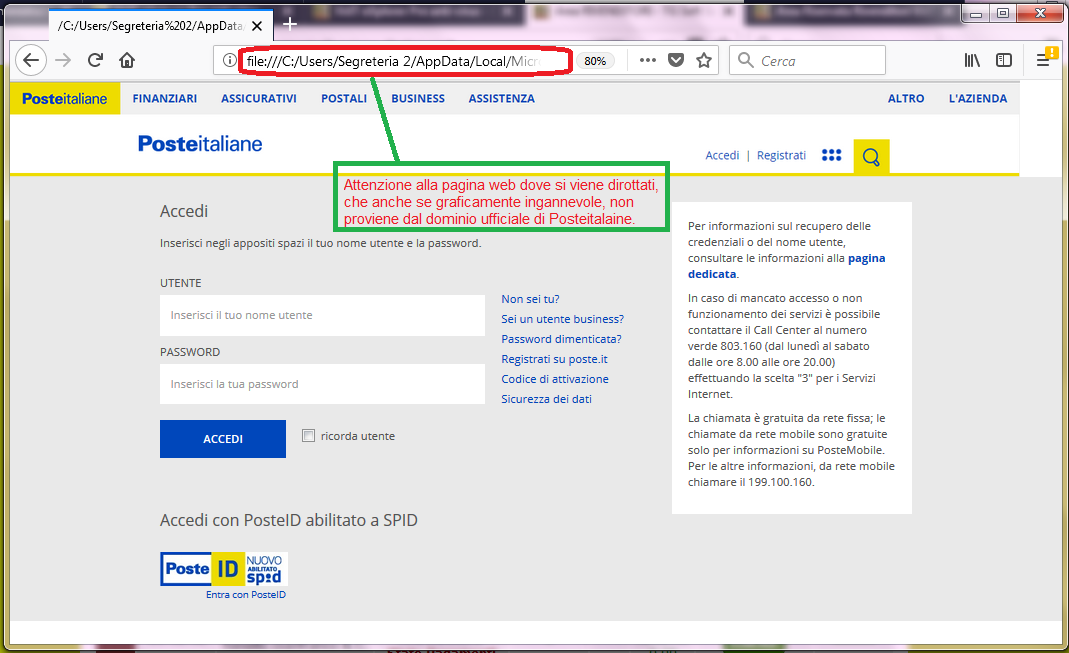The image size is (1069, 653).
Task: Open the 'Codice di attivazione' link
Action: [x=555, y=379]
